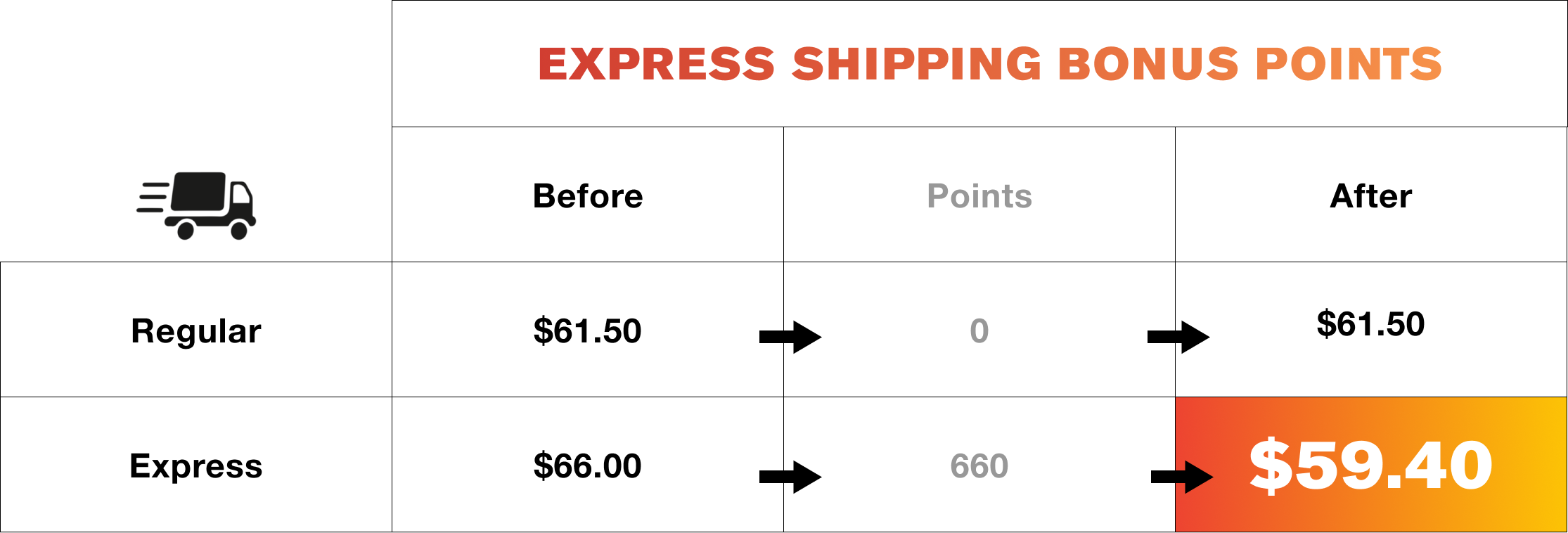Choose the Express shipping row label
1568x533 pixels.
(196, 466)
